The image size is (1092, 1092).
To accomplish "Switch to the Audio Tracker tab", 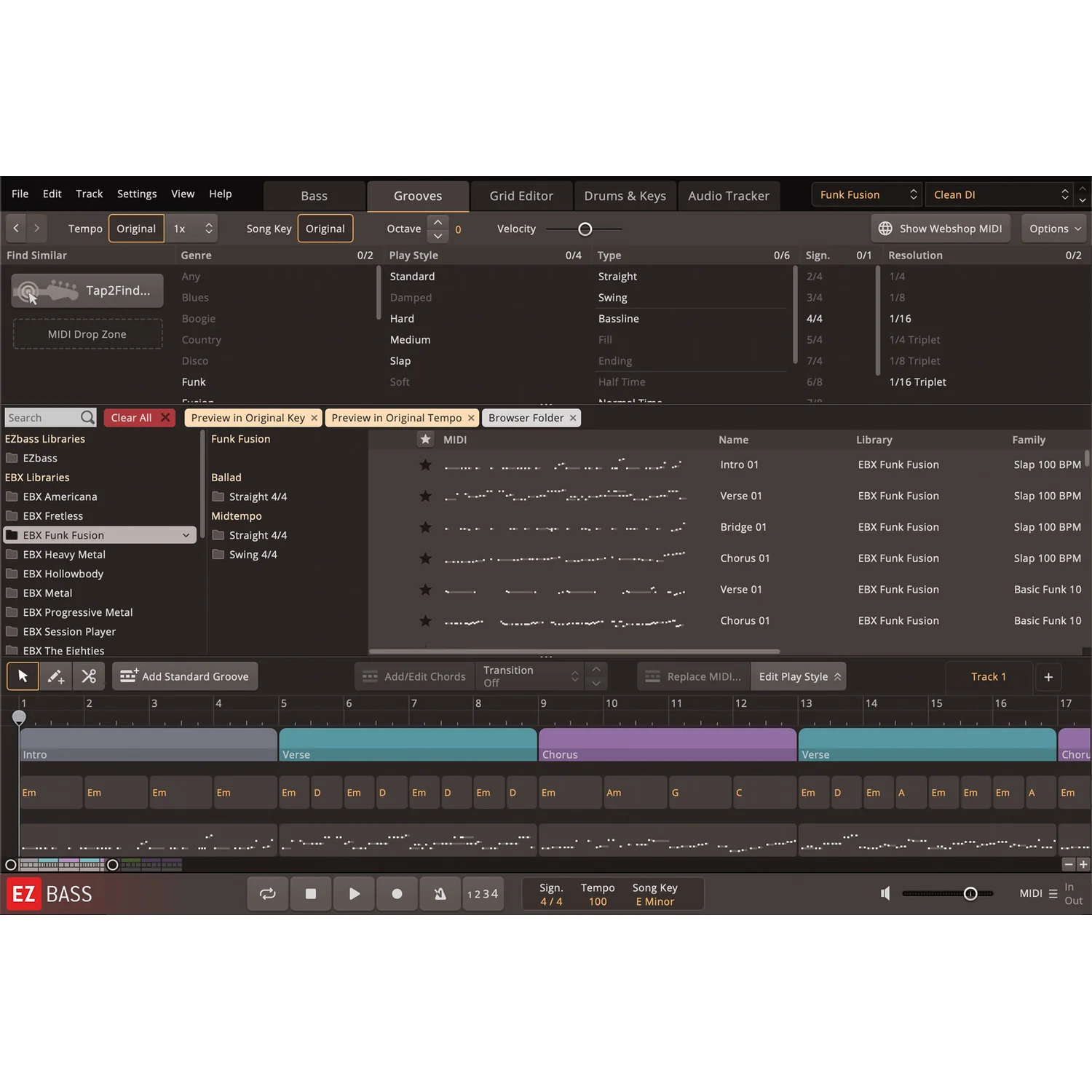I will (x=729, y=196).
